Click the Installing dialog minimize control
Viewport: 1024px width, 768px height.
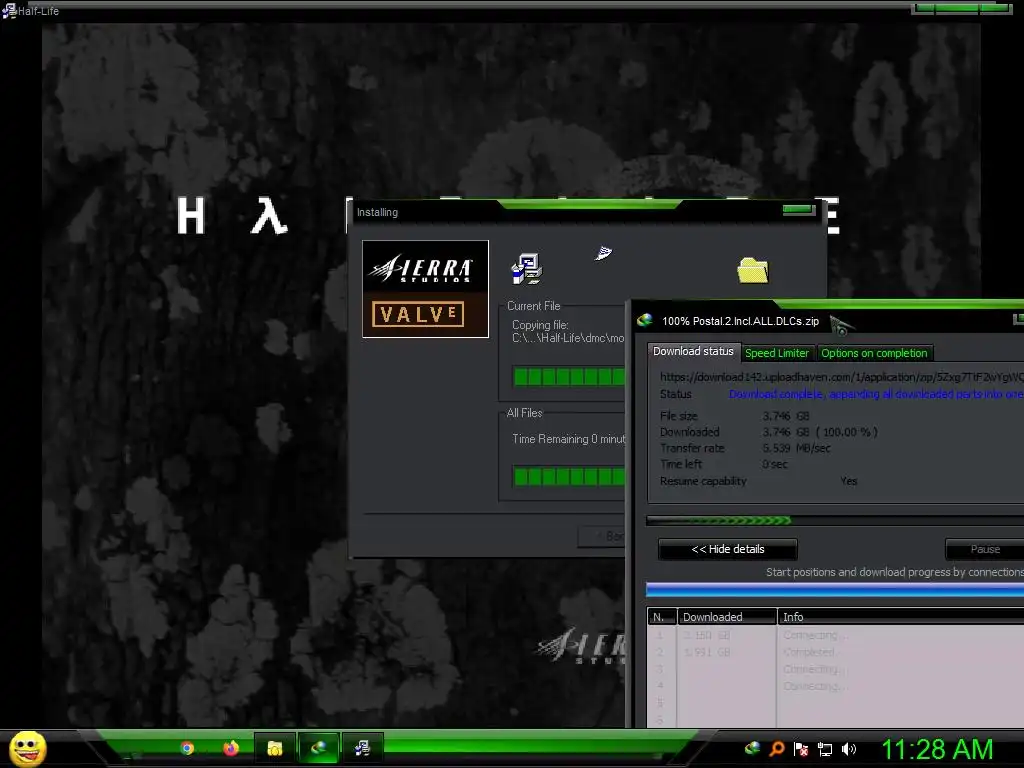pos(799,210)
